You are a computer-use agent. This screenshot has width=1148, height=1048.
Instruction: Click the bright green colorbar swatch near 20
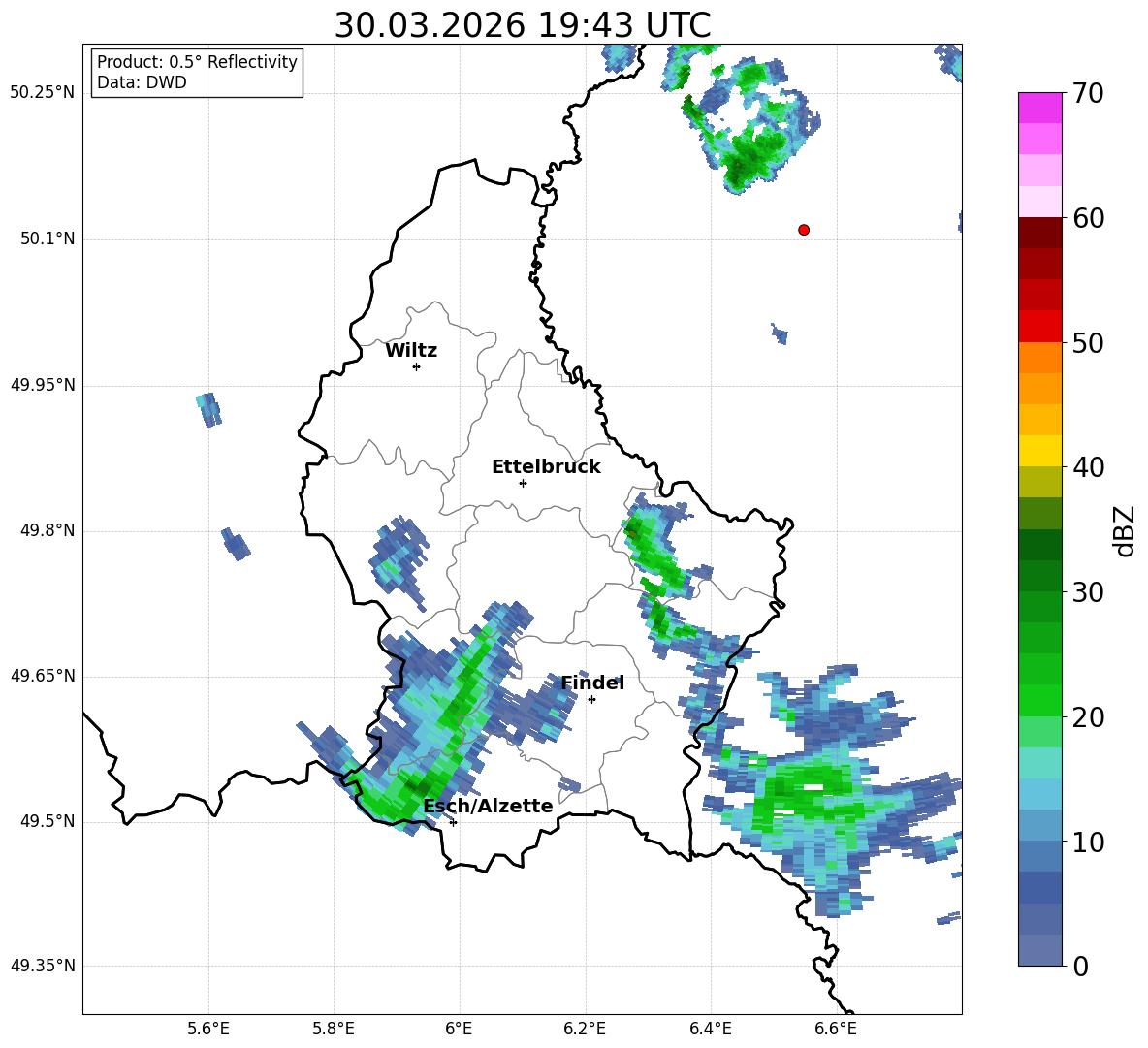[x=1039, y=700]
